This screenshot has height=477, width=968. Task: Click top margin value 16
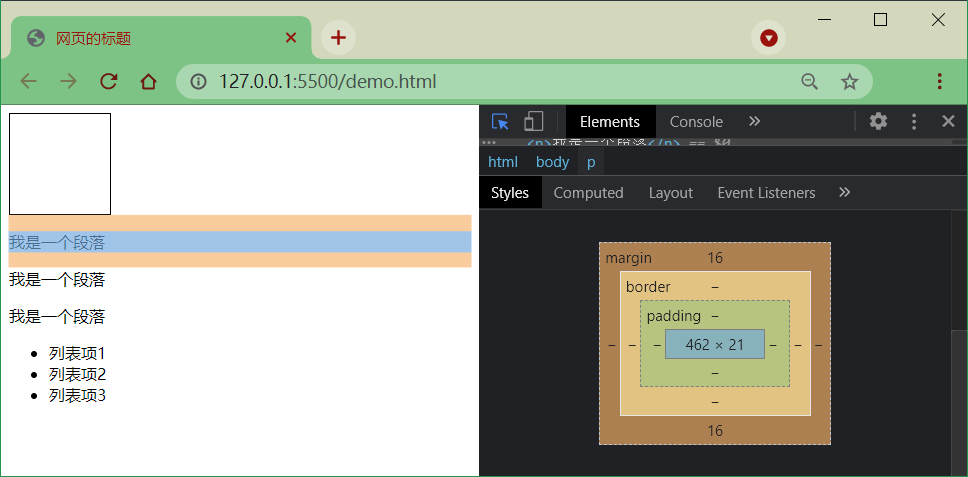715,258
